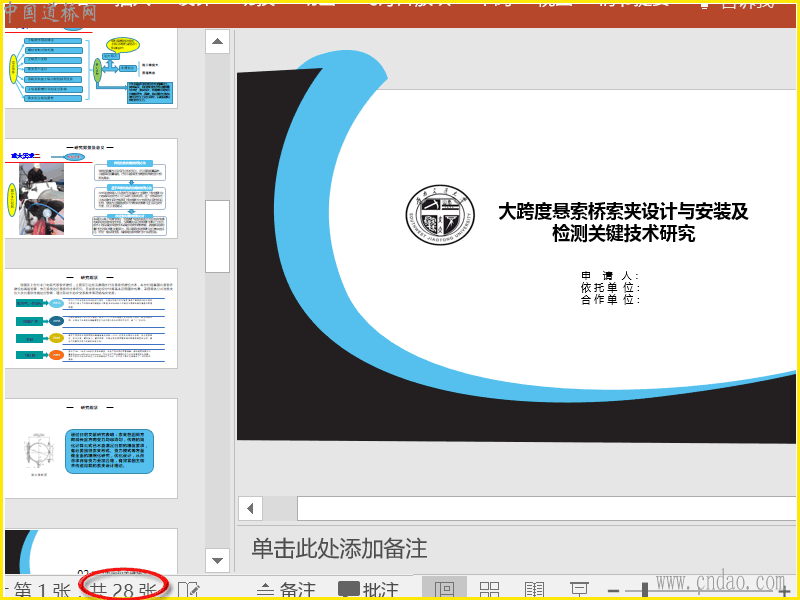Screen dimensions: 800x600
Task: Click the zoom out minus button
Action: pos(614,591)
